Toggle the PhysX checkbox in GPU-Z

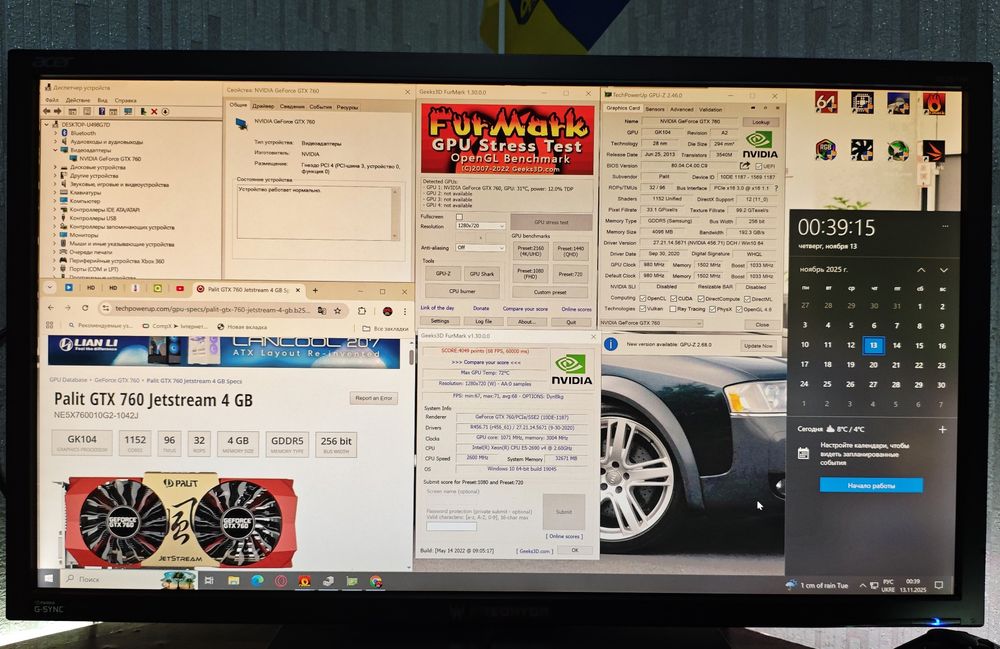tap(712, 309)
